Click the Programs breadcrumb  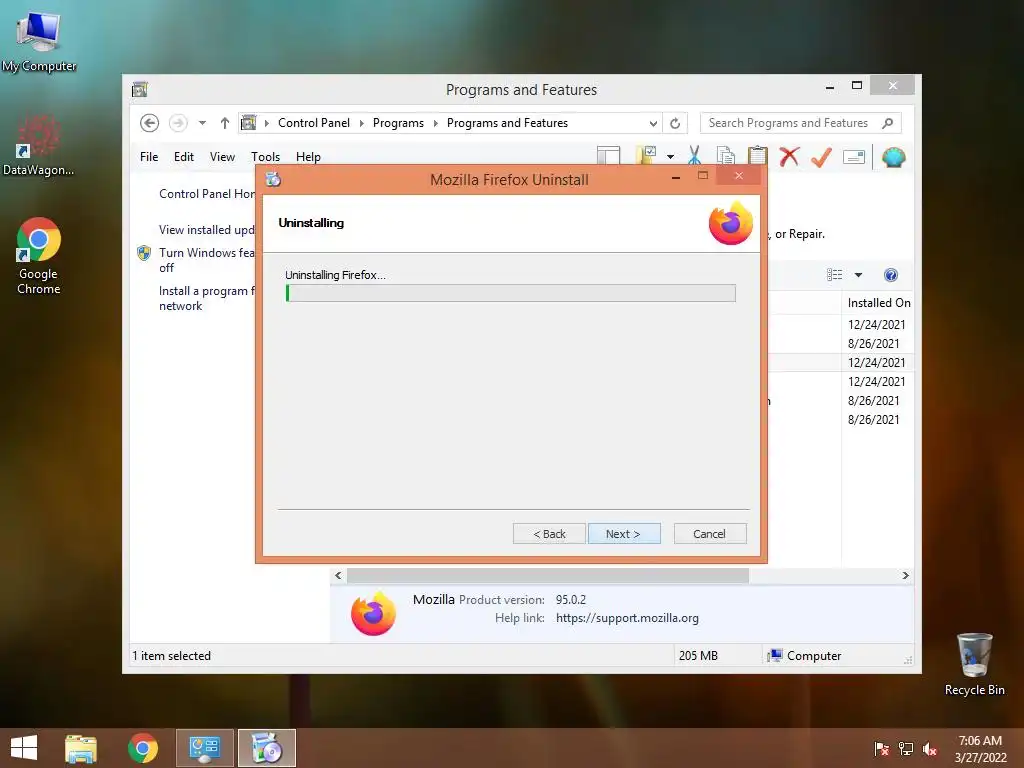click(398, 123)
